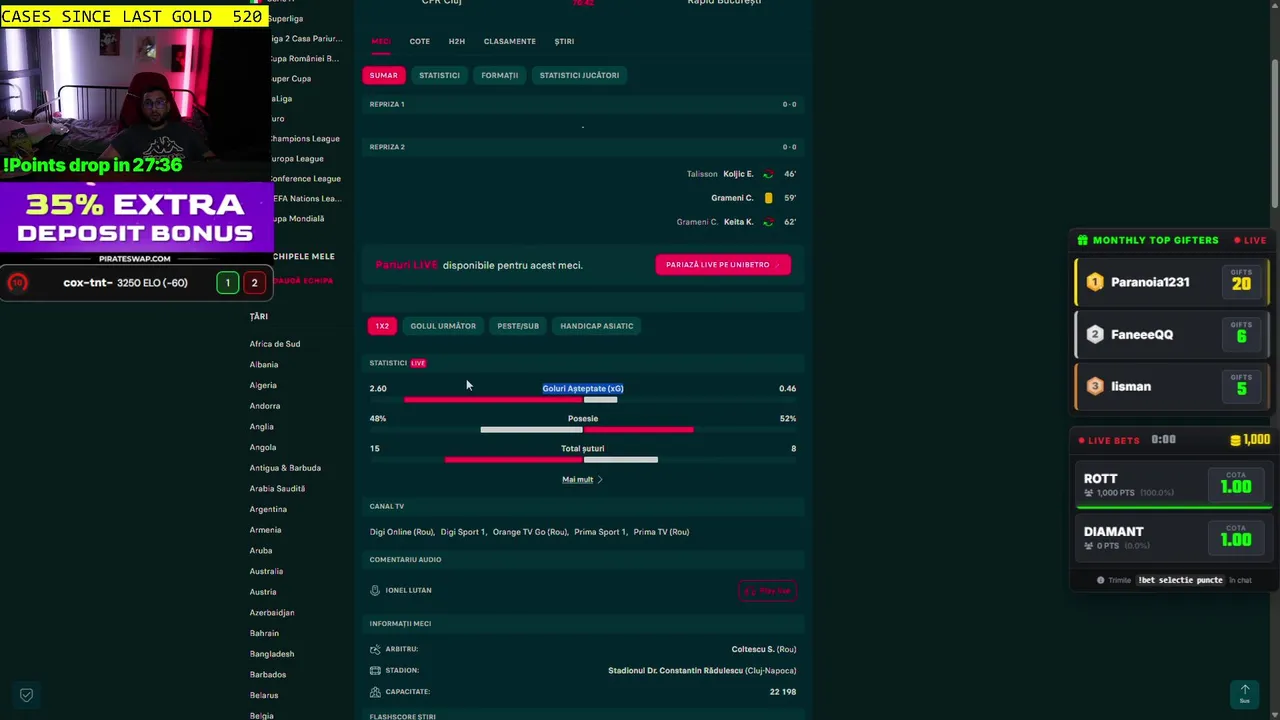Screen dimensions: 1280x720
Task: Click the microphone icon beside Ionel Lutan
Action: (x=375, y=590)
